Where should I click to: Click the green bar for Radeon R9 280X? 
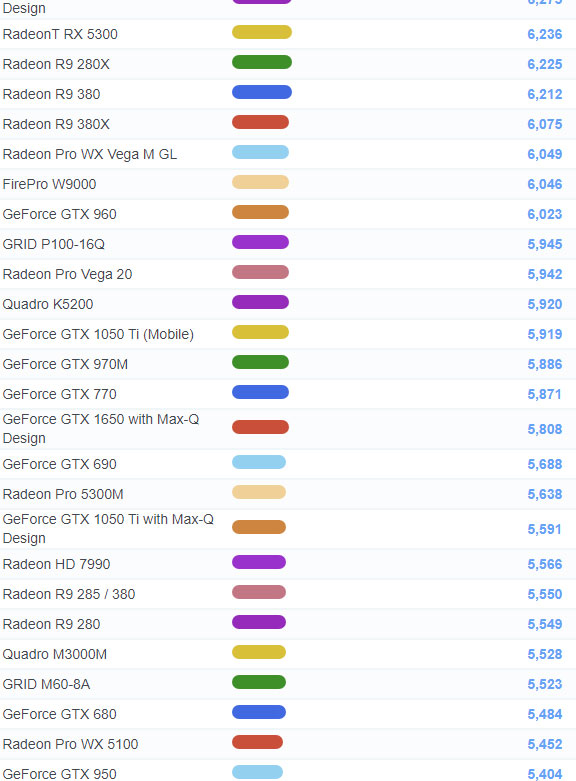(262, 62)
